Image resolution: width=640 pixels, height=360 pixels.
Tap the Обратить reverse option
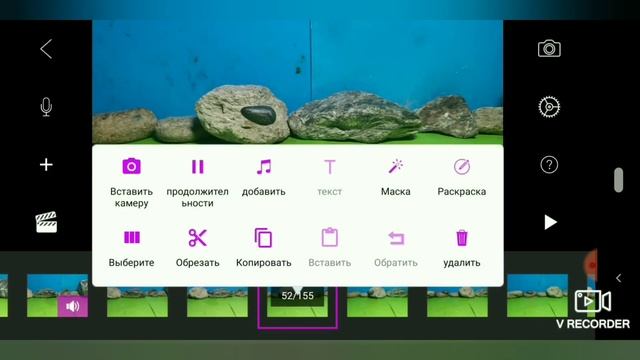click(x=396, y=248)
